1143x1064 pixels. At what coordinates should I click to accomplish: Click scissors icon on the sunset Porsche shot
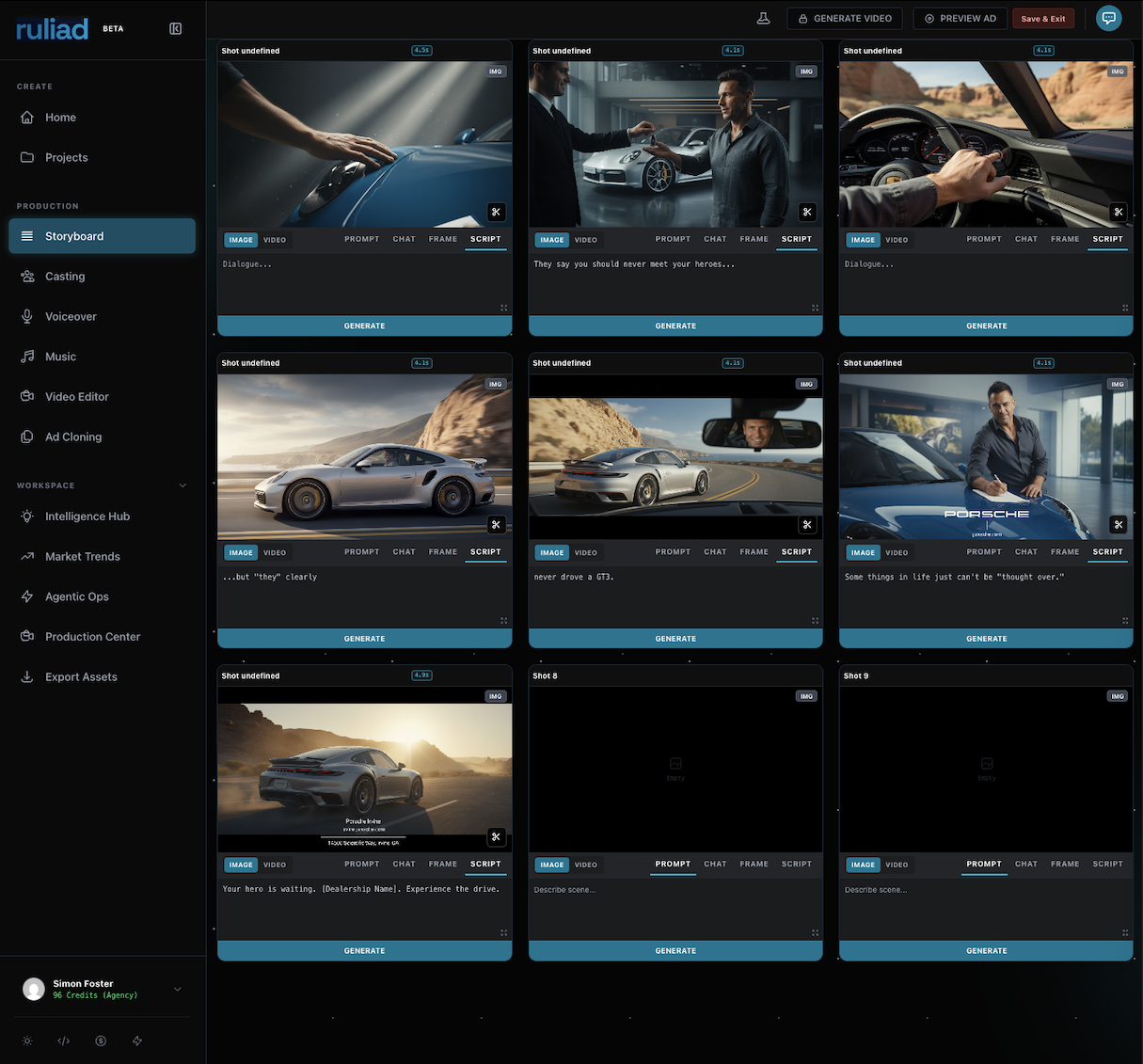496,836
